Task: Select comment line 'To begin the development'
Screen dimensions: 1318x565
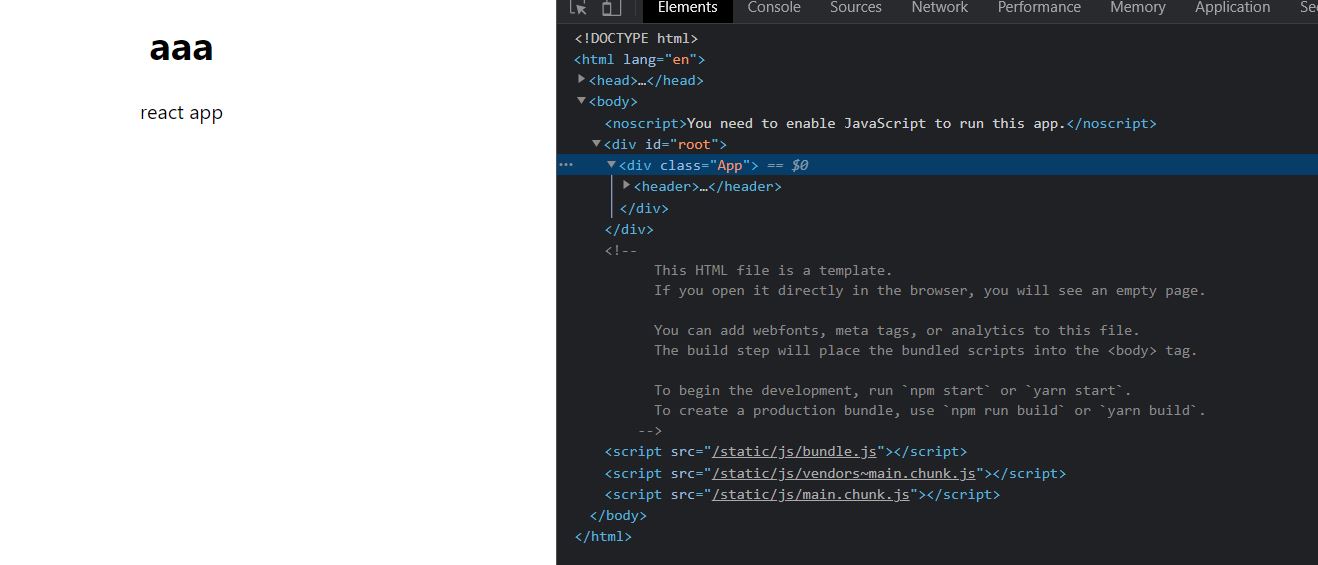Action: [x=893, y=390]
